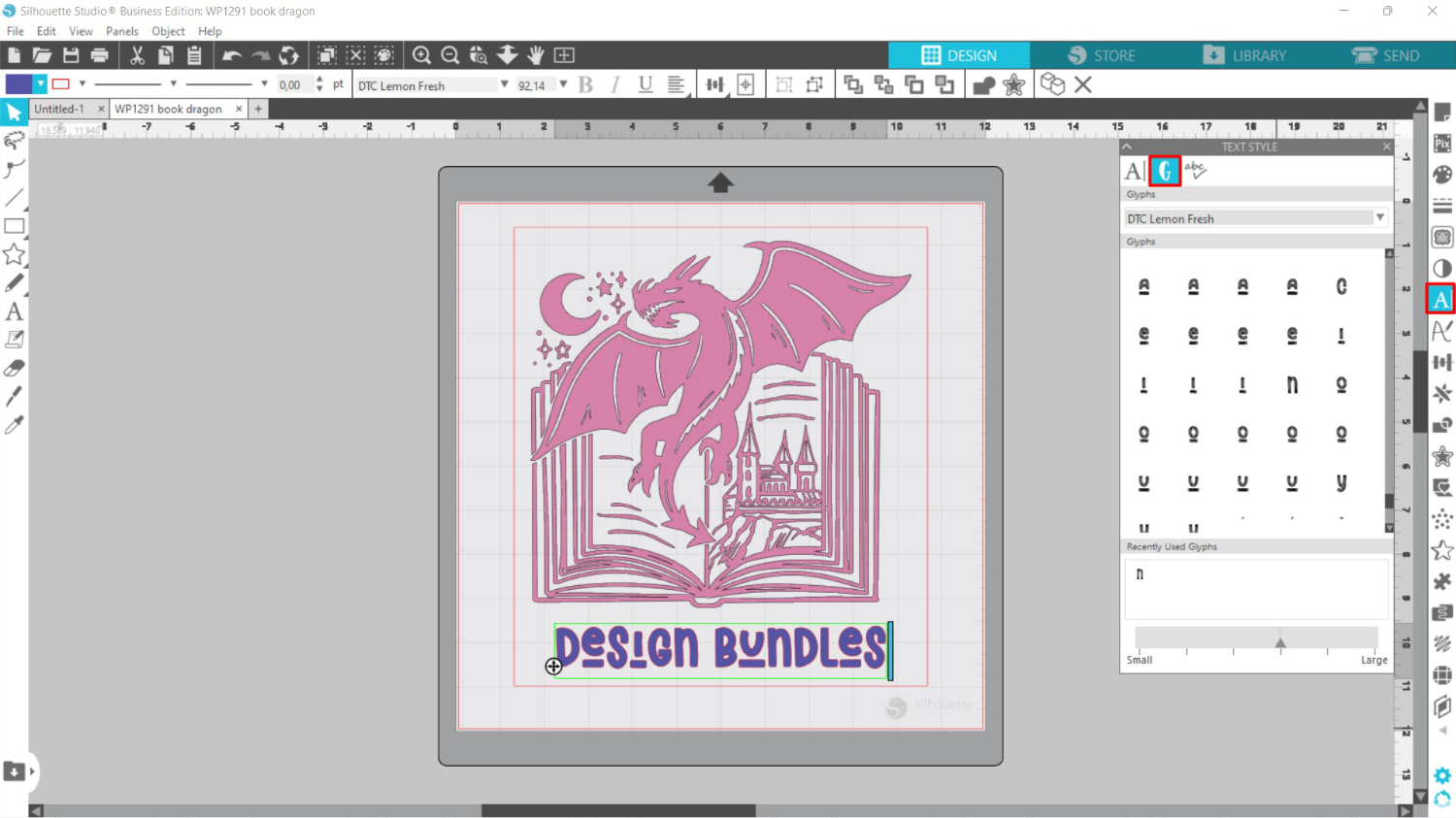Close the Text Style panel

pyautogui.click(x=1386, y=147)
